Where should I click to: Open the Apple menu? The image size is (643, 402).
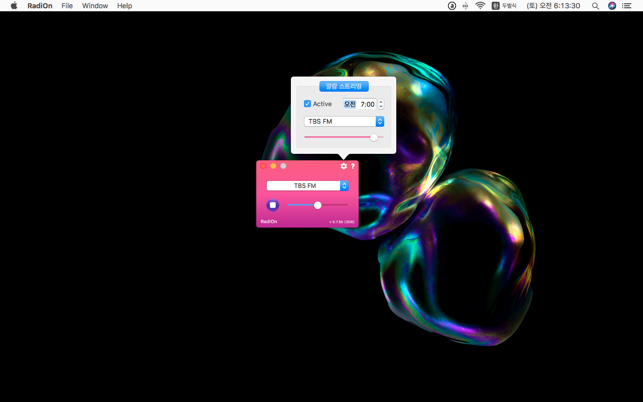tap(14, 6)
